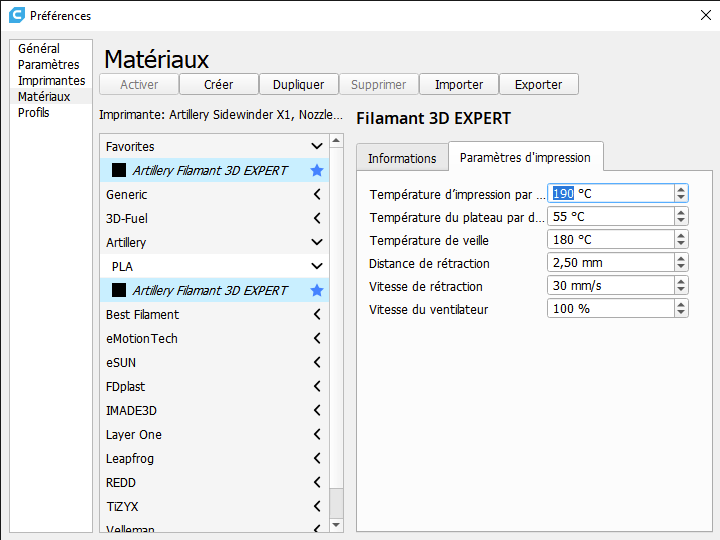
Task: Click the Supprimer button
Action: (378, 84)
